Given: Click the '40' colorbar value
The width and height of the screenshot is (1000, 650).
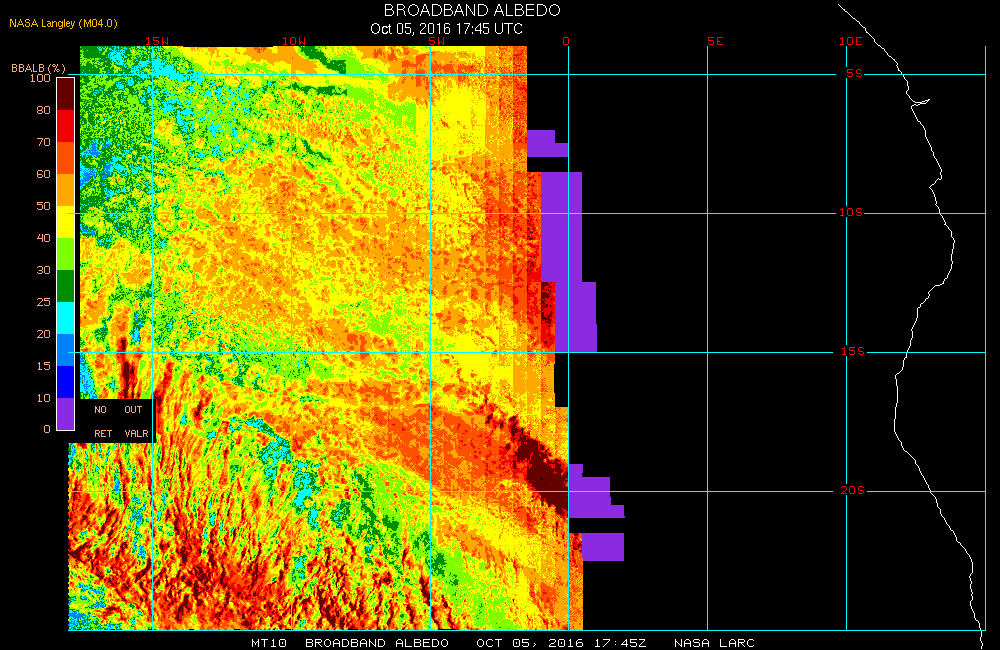Looking at the screenshot, I should [43, 237].
